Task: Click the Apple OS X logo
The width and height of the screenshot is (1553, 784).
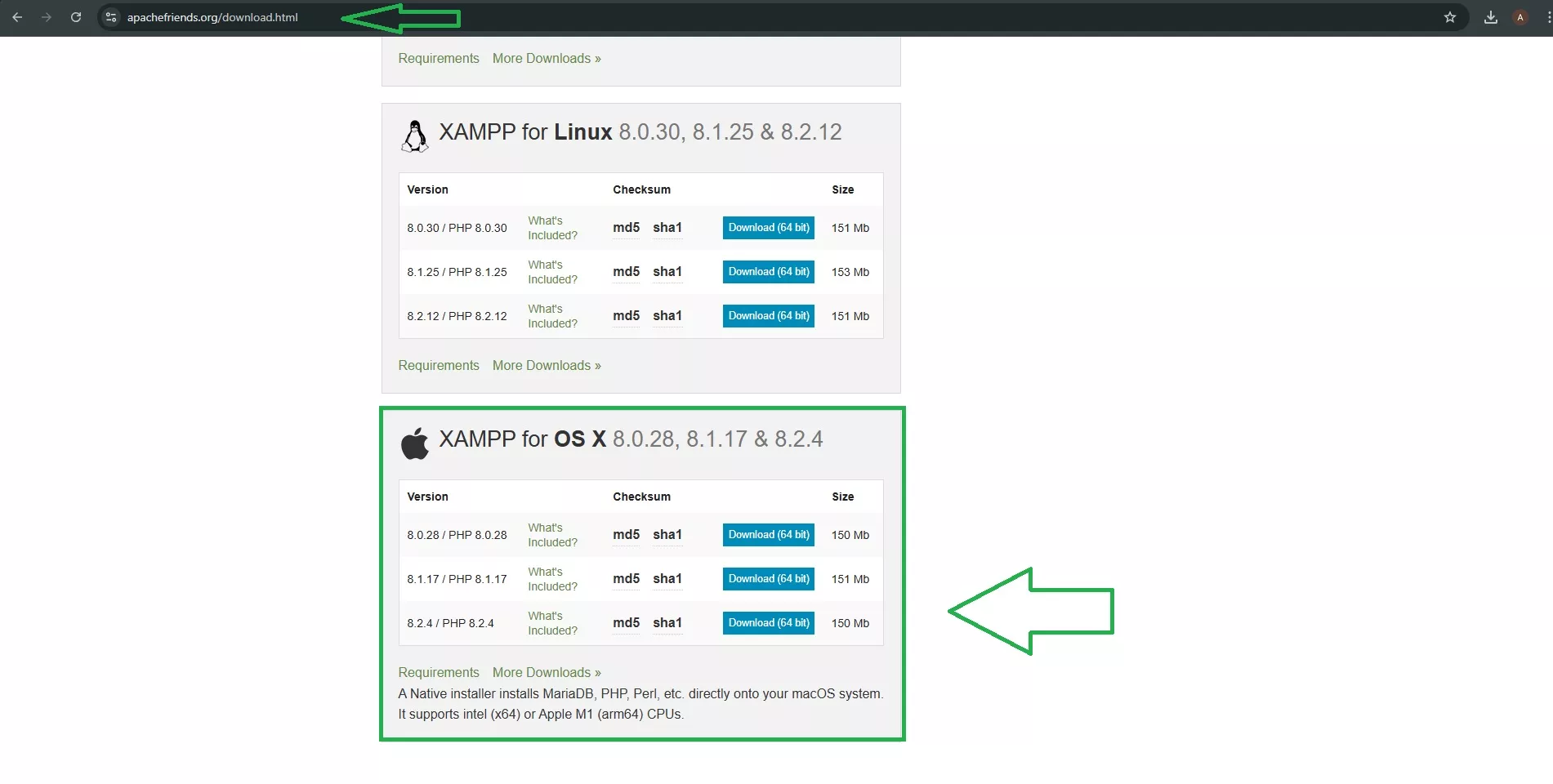Action: click(415, 443)
